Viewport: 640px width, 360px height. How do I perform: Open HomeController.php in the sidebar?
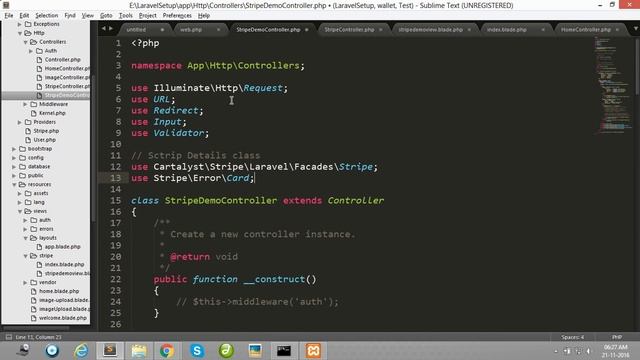click(x=67, y=69)
